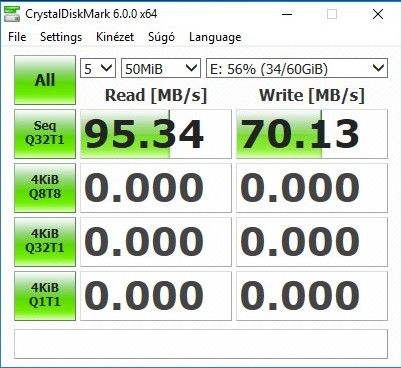Click the Write [MB/s] column header
This screenshot has width=401, height=368.
point(312,95)
